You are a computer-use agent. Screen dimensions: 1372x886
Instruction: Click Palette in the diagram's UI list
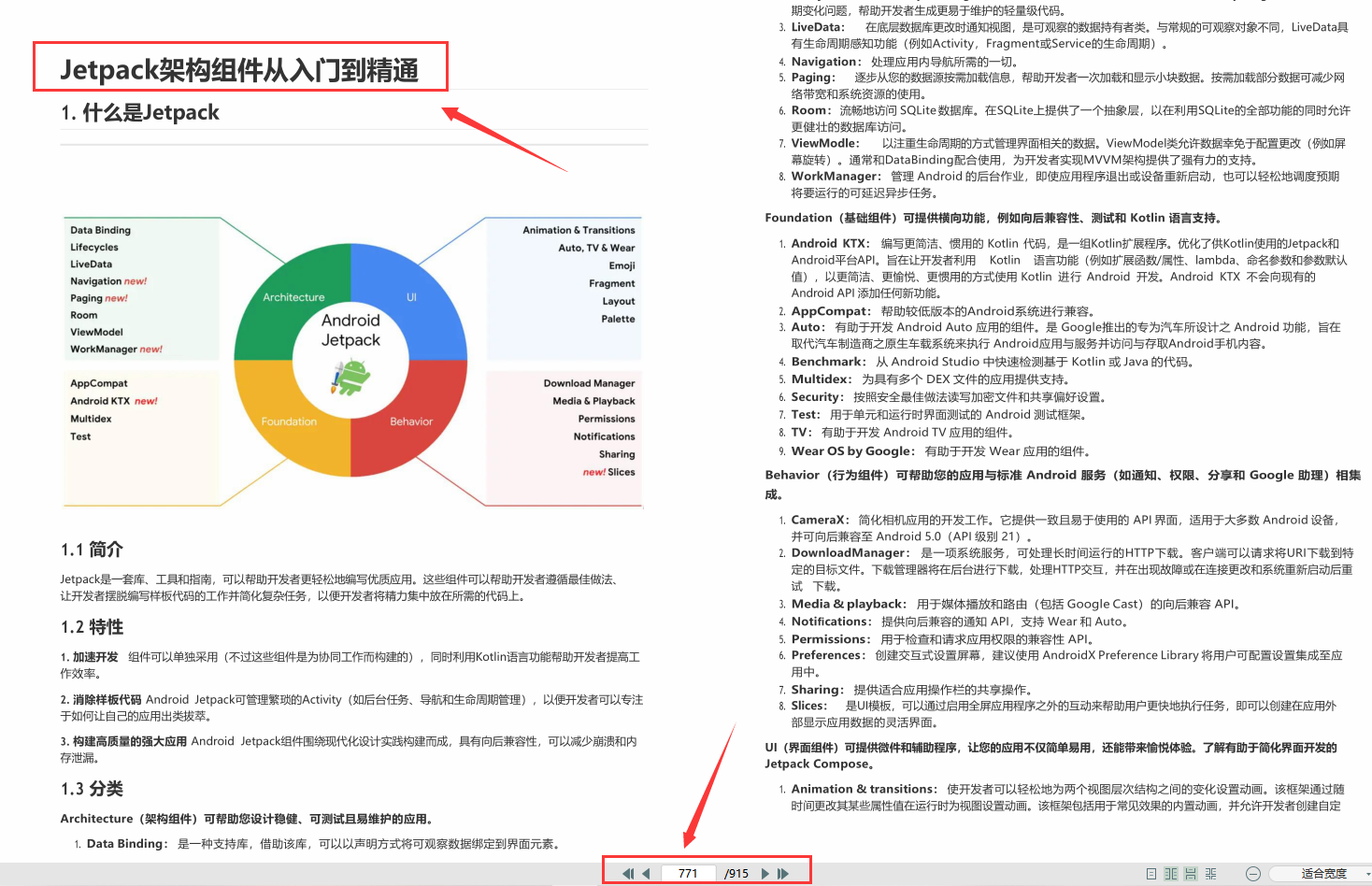coord(618,319)
